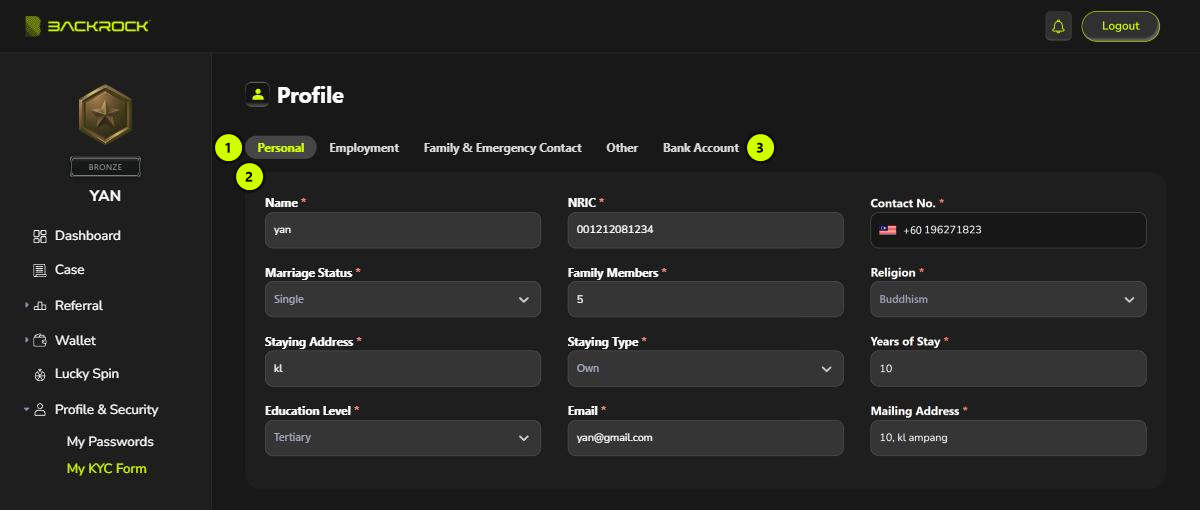
Task: Click the Dashboard grid icon
Action: click(x=40, y=236)
